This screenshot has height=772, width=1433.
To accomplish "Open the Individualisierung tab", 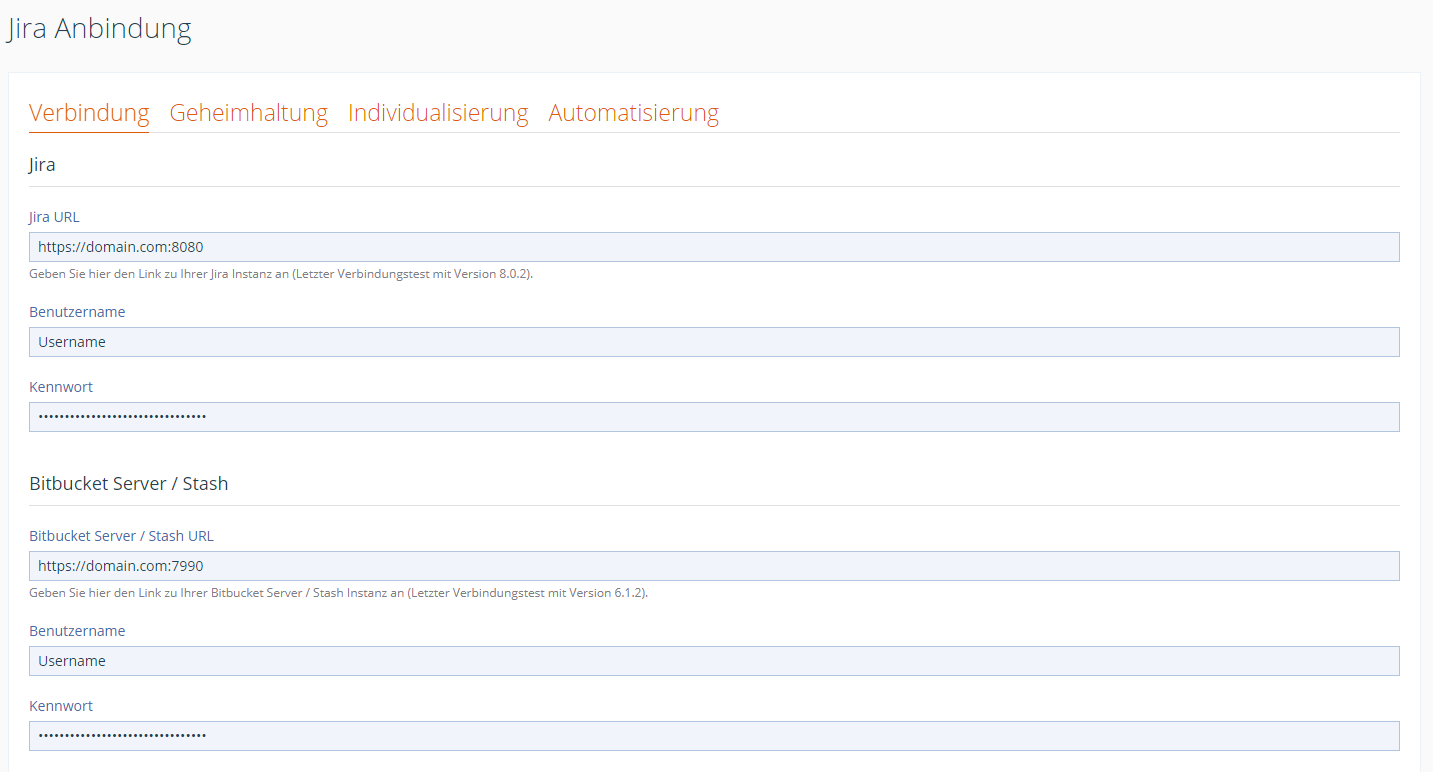I will tap(438, 113).
